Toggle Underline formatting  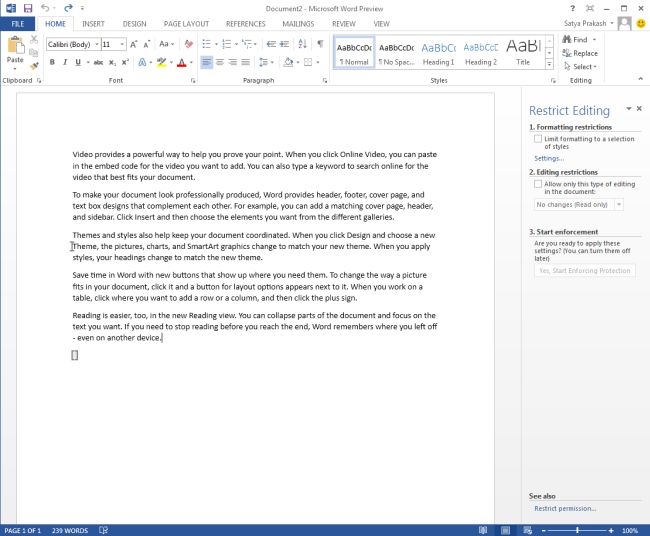pyautogui.click(x=78, y=62)
